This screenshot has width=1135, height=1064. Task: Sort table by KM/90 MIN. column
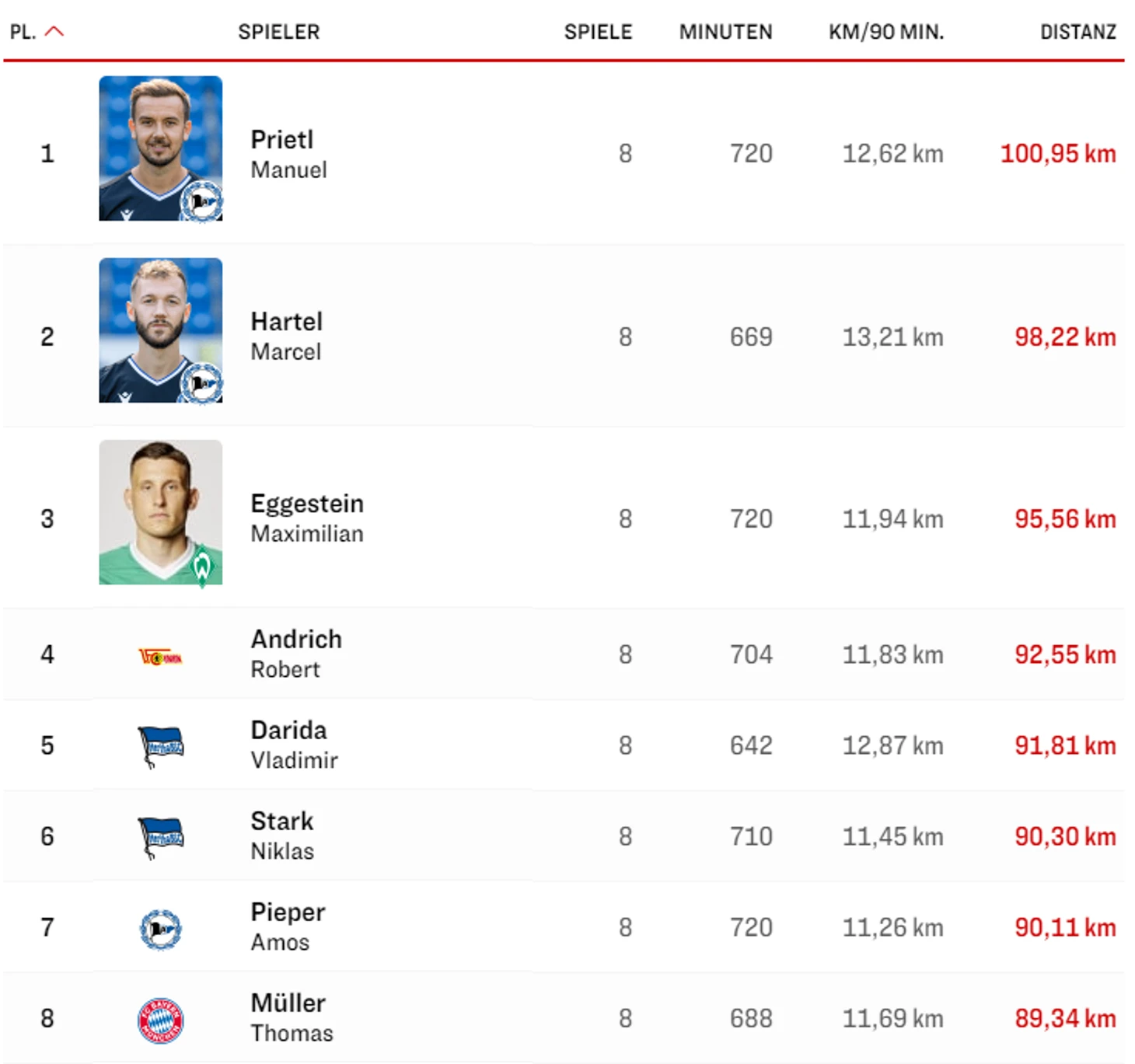tap(885, 32)
